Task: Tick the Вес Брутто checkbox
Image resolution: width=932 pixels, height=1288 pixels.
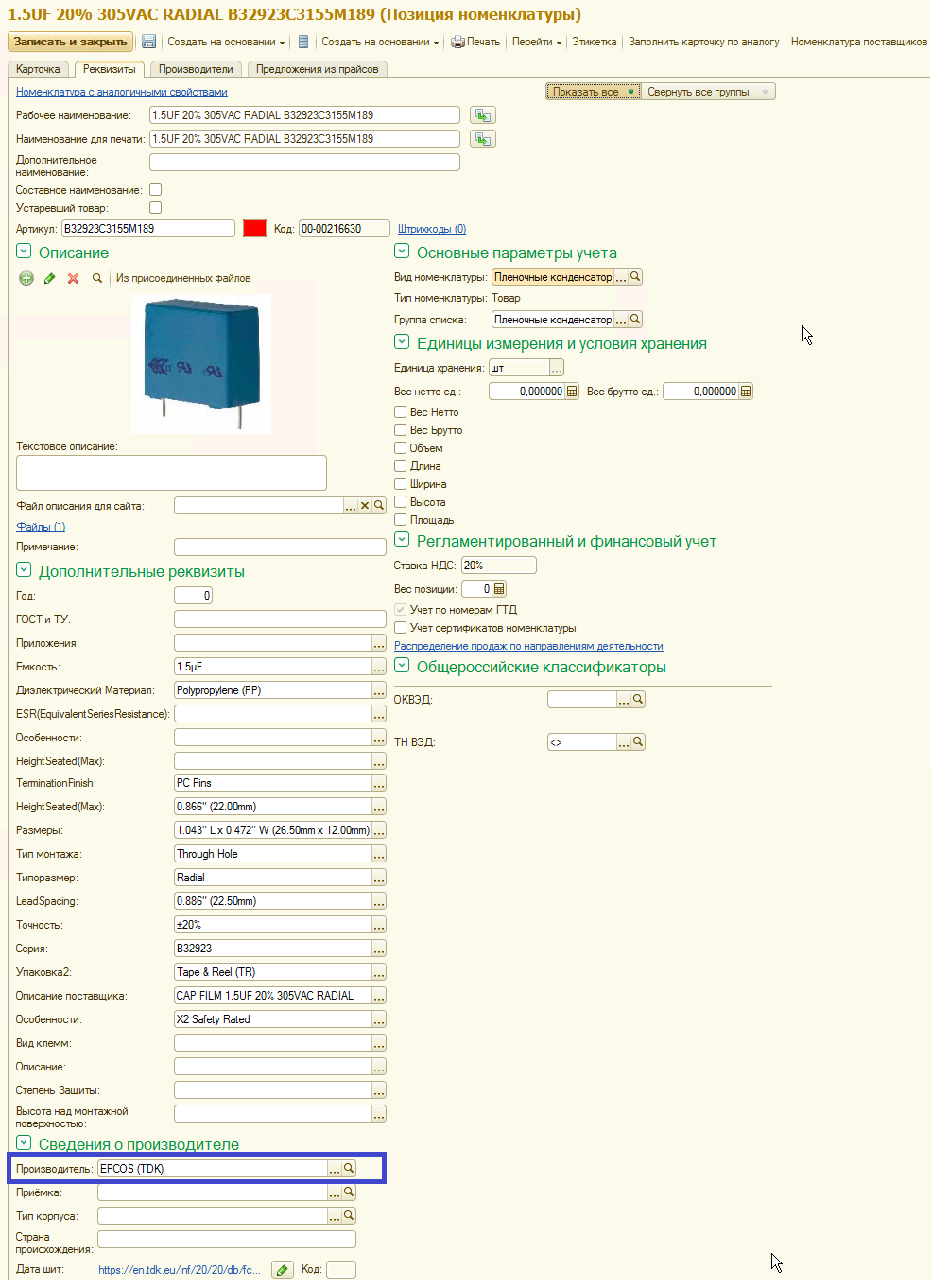Action: (401, 430)
